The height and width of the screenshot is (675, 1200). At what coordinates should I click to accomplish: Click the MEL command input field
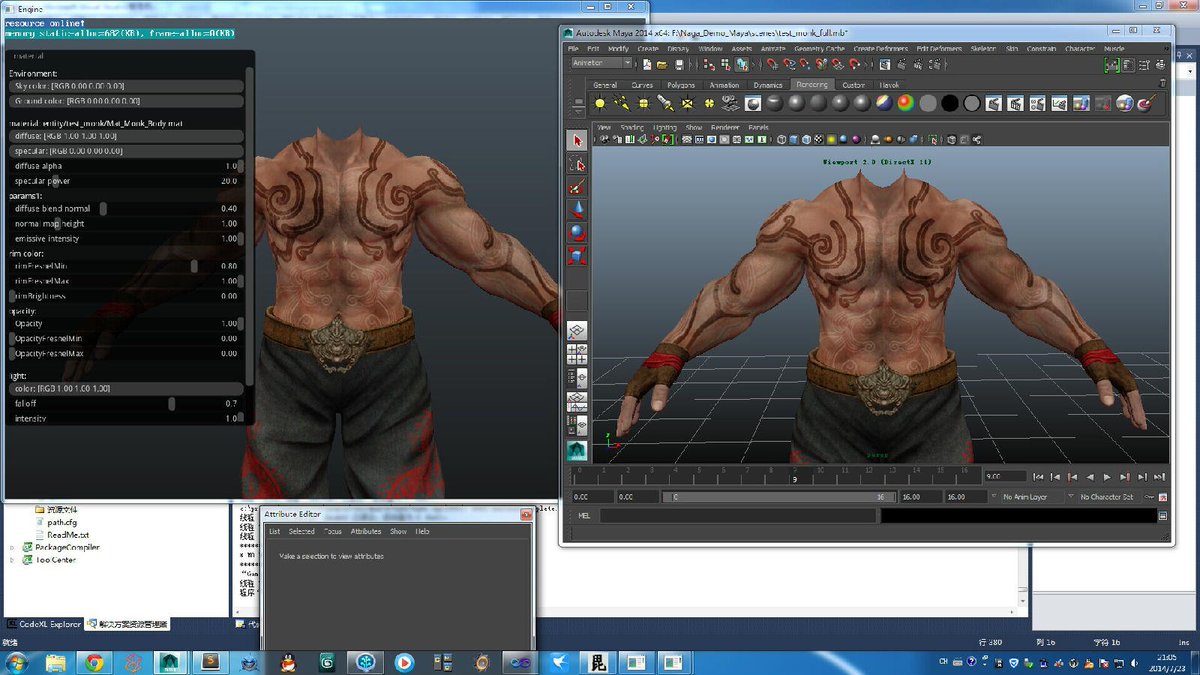coord(738,516)
